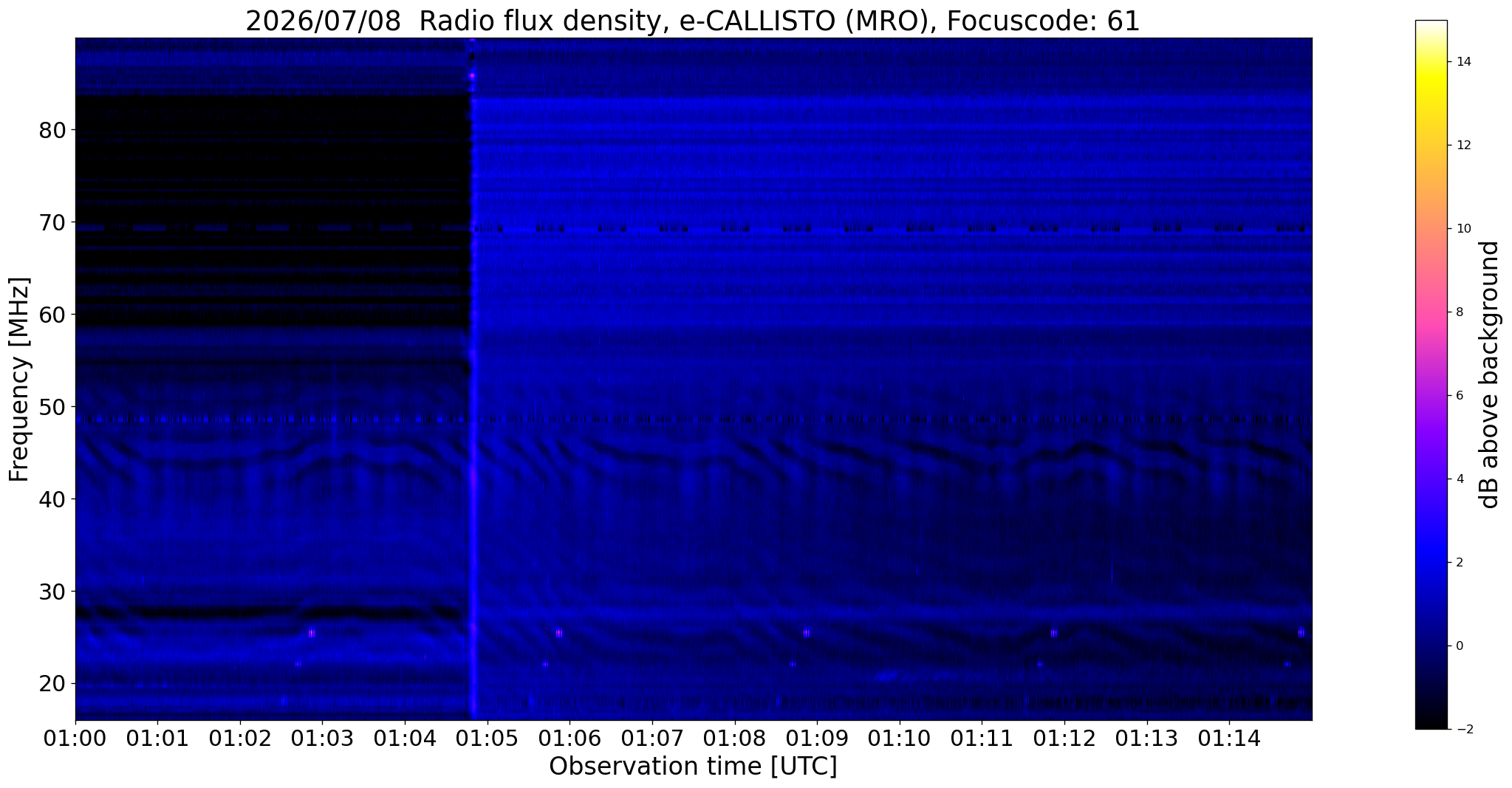The image size is (1512, 788).
Task: Click the Frequency [MHz] axis label
Action: 19,379
